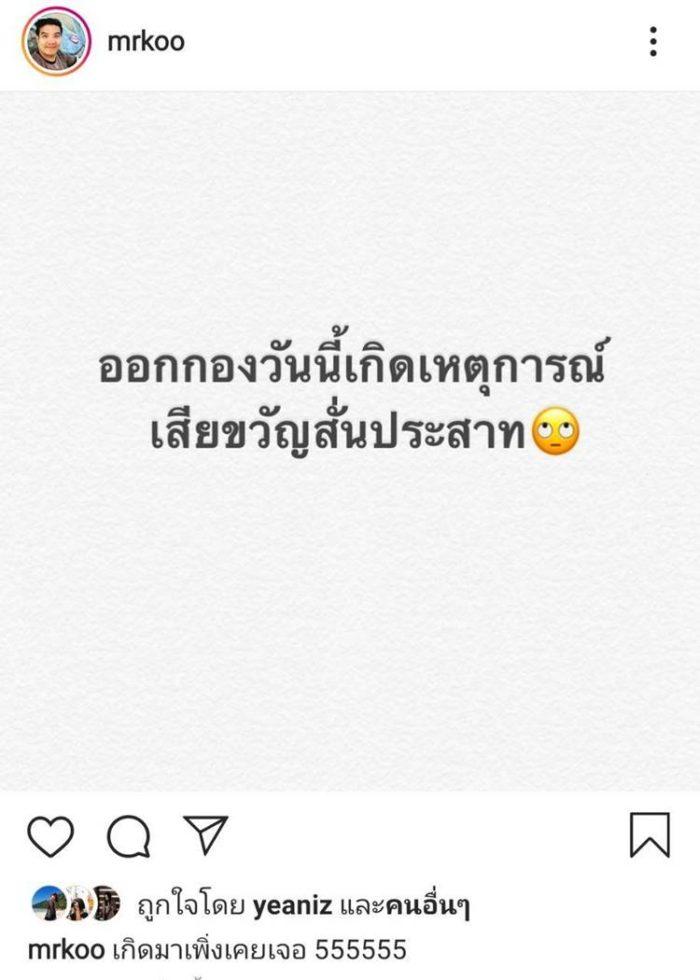700x980 pixels.
Task: Click mrkoo username in caption
Action: tap(66, 950)
